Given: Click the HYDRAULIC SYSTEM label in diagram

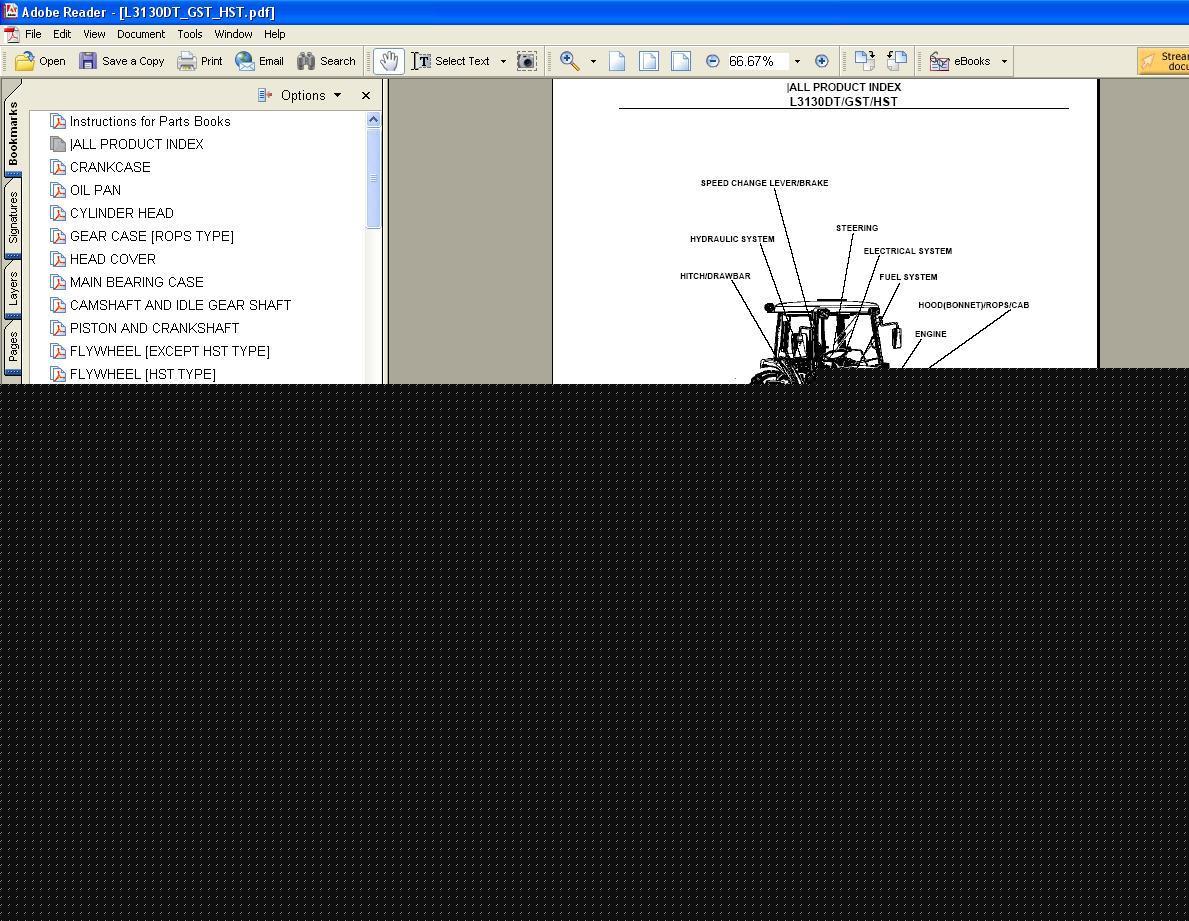Looking at the screenshot, I should point(732,239).
